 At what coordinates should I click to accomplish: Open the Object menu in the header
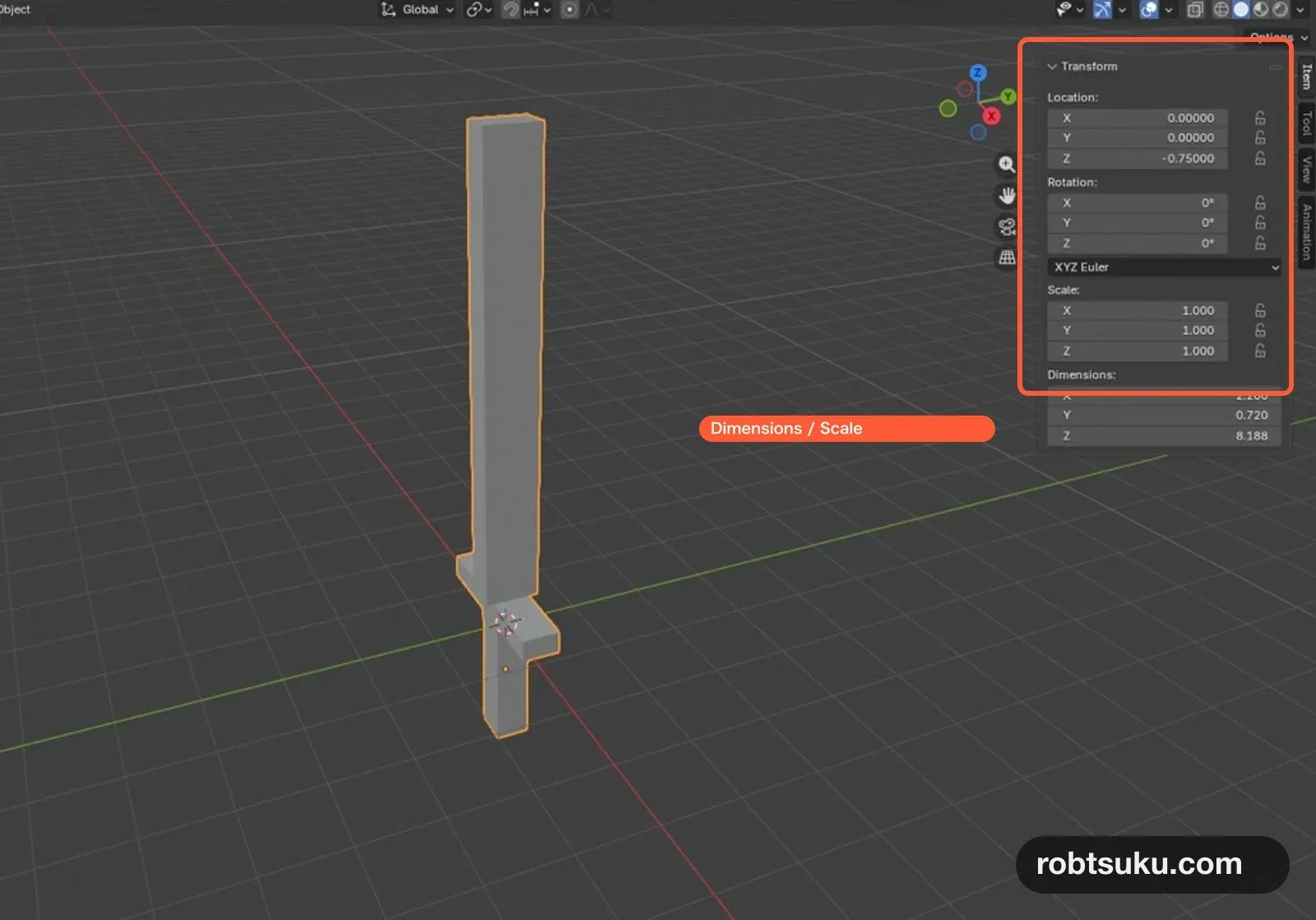[x=15, y=10]
